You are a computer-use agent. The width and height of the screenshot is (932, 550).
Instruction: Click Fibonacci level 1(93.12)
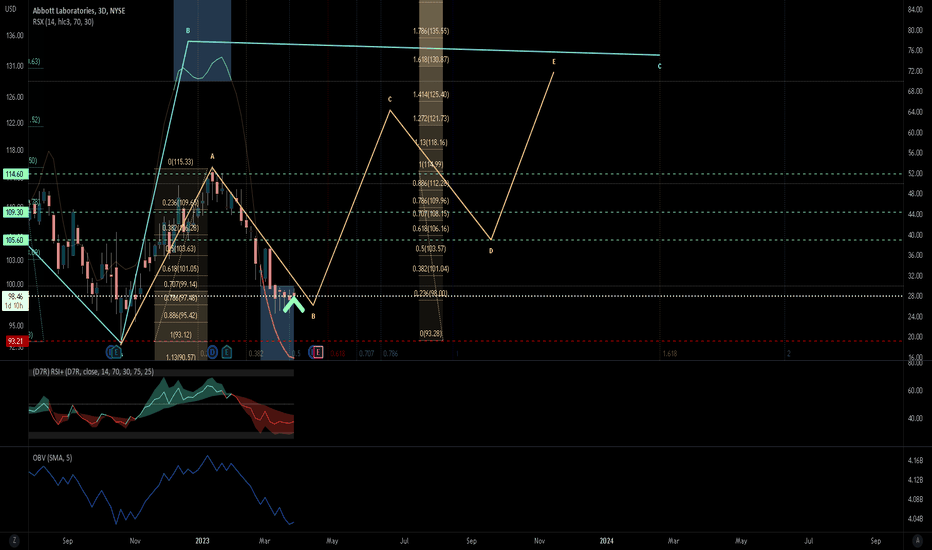pos(181,335)
